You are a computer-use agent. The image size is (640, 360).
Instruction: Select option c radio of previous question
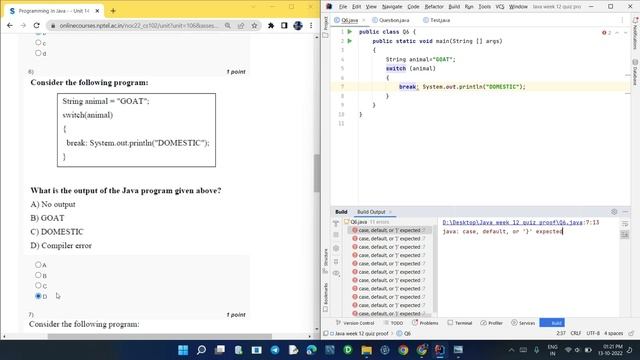coord(38,42)
